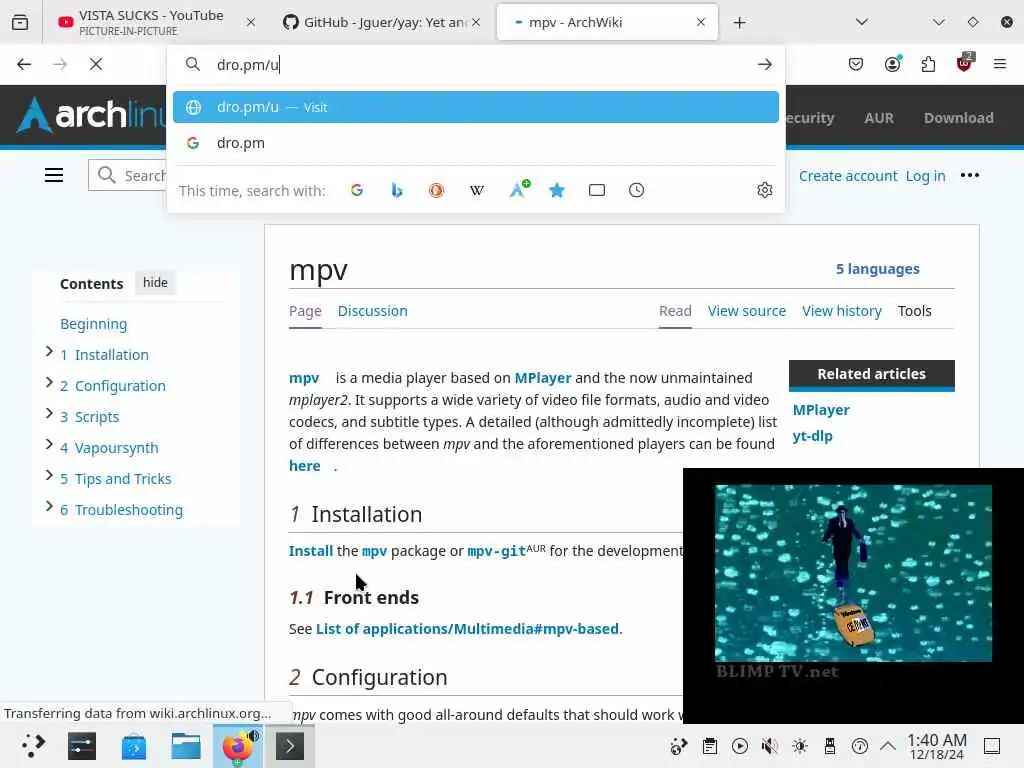Click Create account link
This screenshot has width=1024, height=768.
tap(848, 176)
